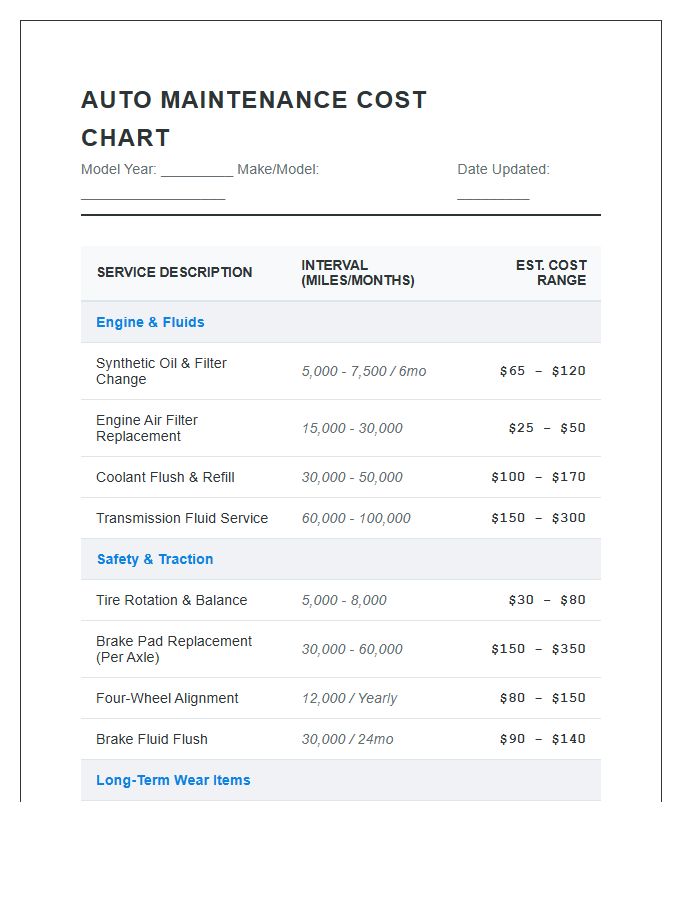Click the '$25 – $50' cost cell
The image size is (700, 900).
point(547,428)
